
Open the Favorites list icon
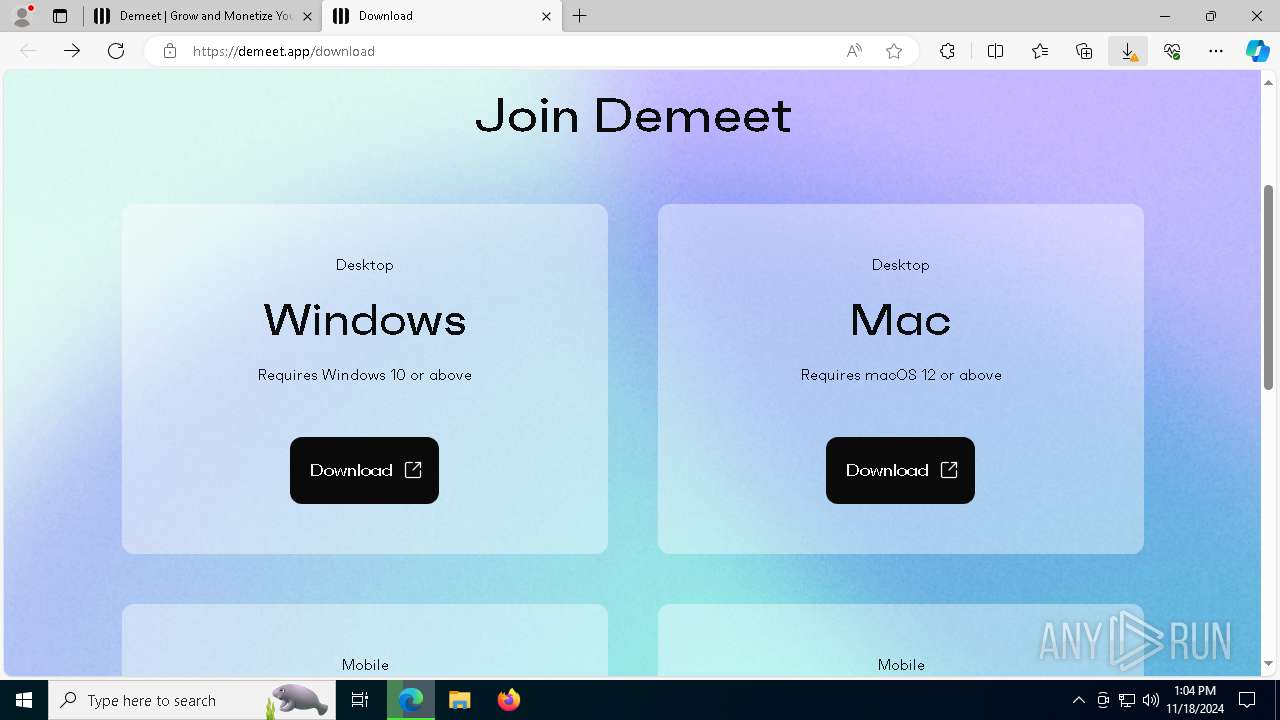1040,51
